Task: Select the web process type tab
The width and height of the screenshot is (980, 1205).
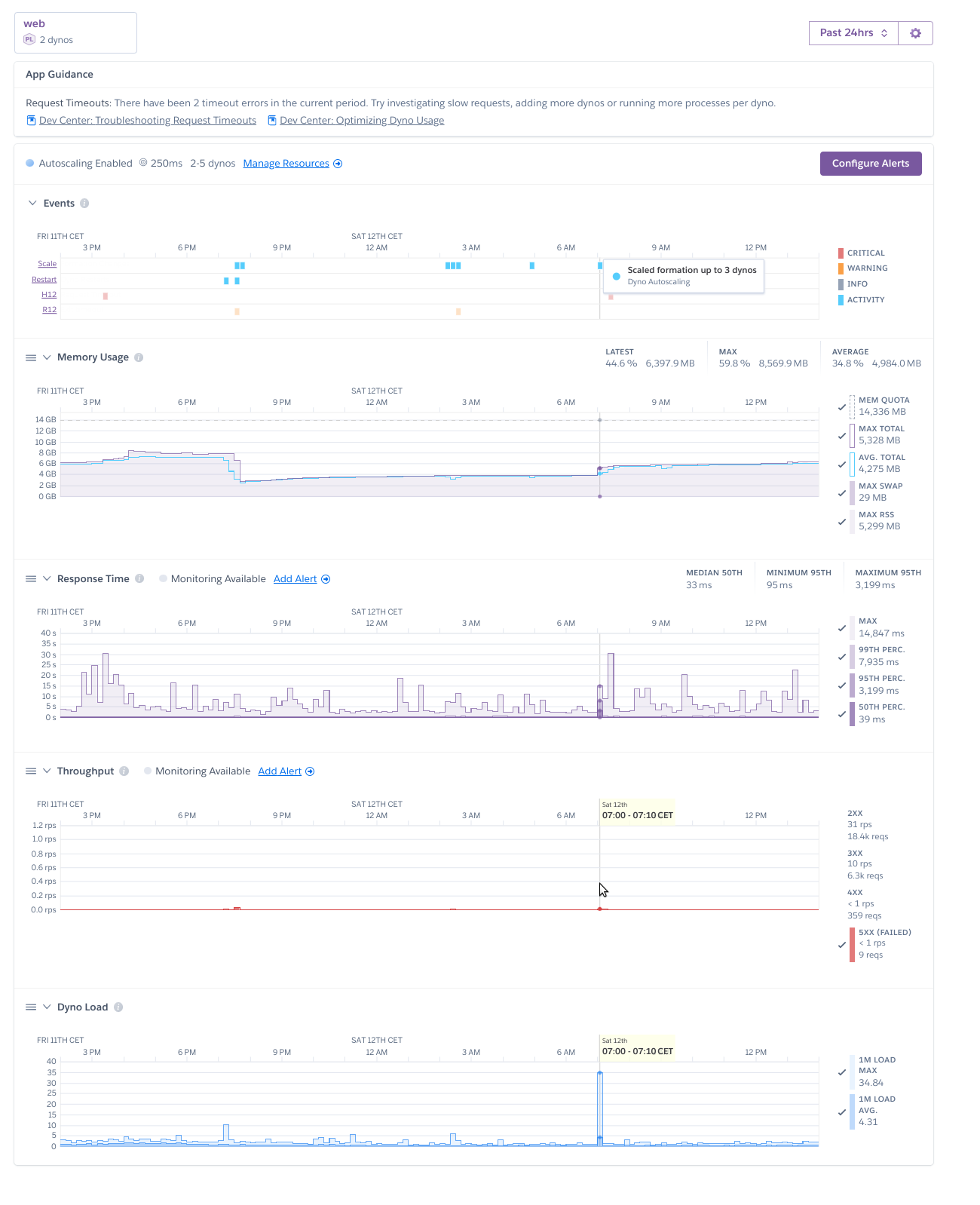Action: point(75,32)
